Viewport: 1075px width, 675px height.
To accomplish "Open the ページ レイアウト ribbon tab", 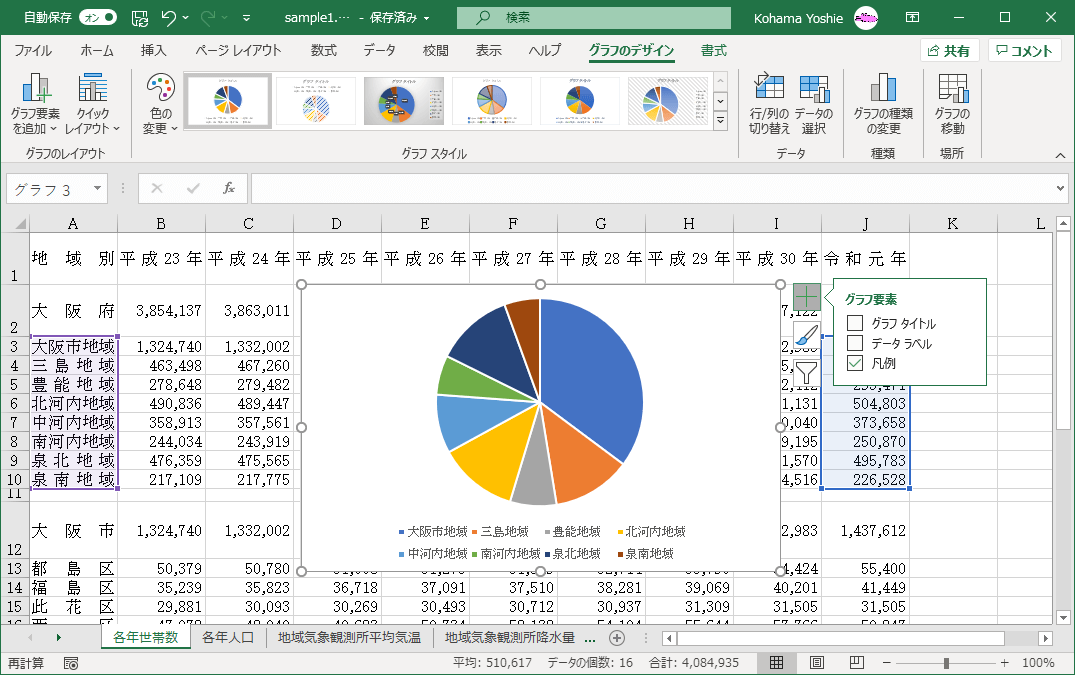I will (x=238, y=50).
